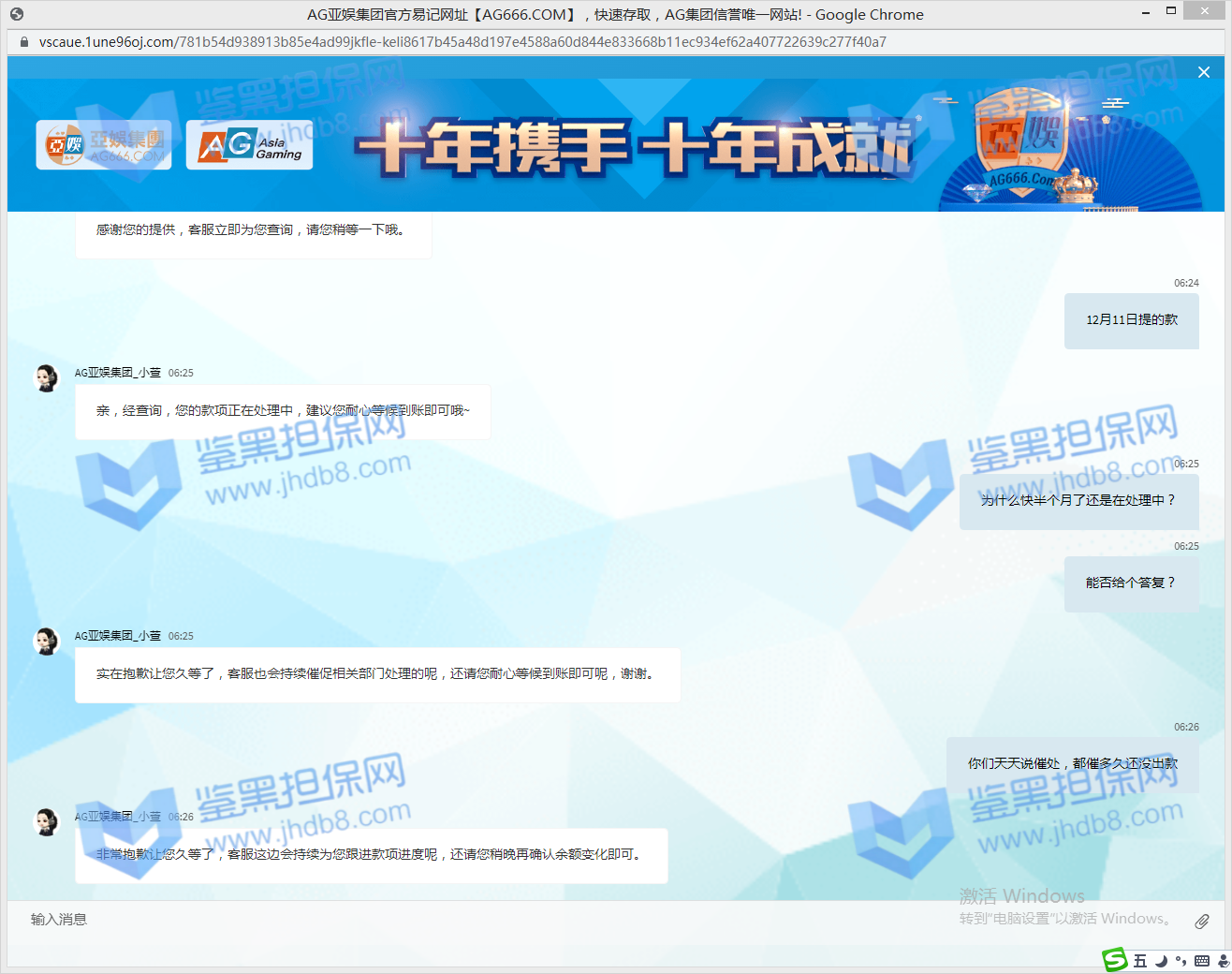Image resolution: width=1232 pixels, height=974 pixels.
Task: Click the agent avatar beside the first 06:25 reply
Action: [x=46, y=377]
